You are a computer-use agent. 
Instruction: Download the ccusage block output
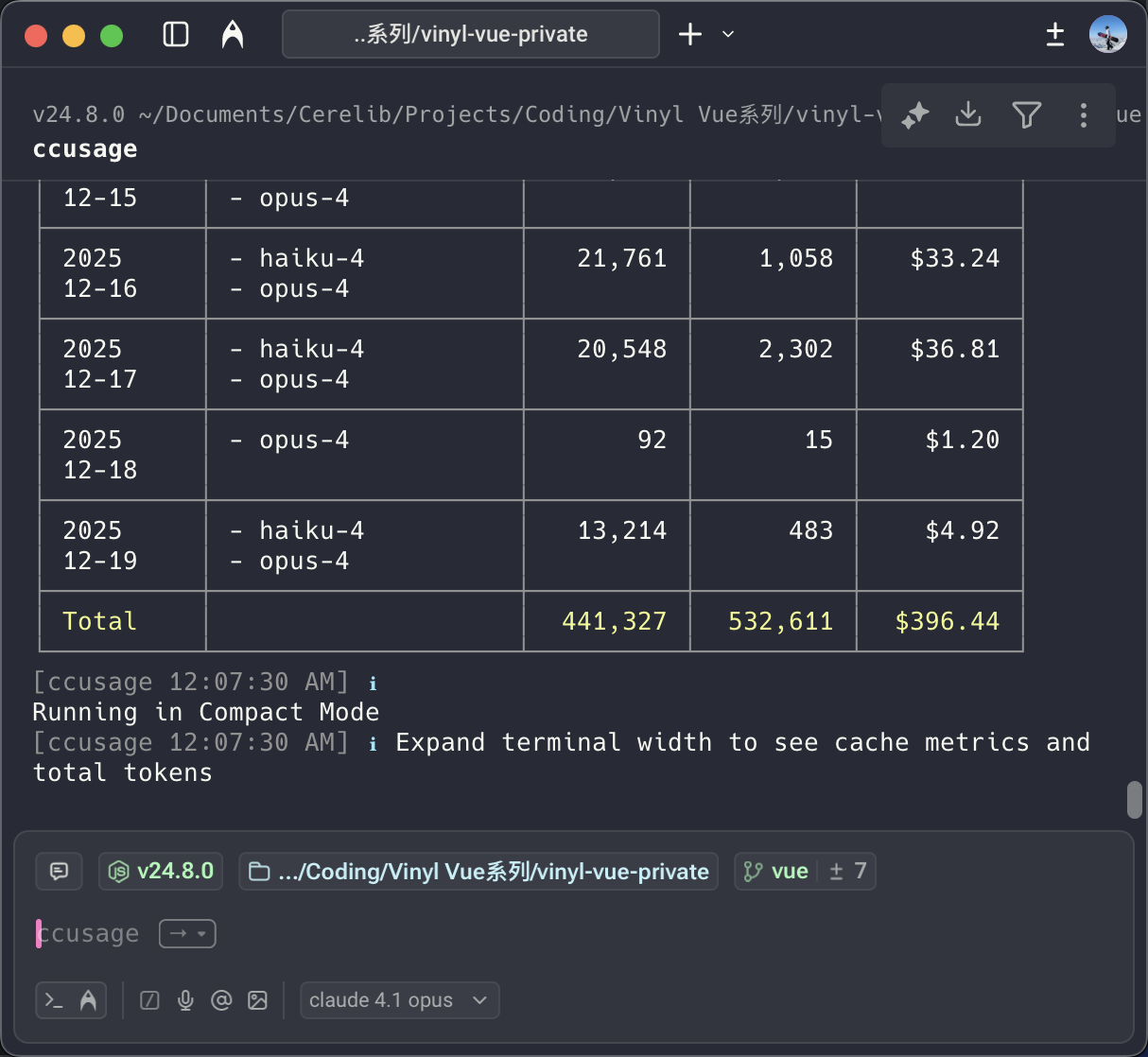point(968,115)
